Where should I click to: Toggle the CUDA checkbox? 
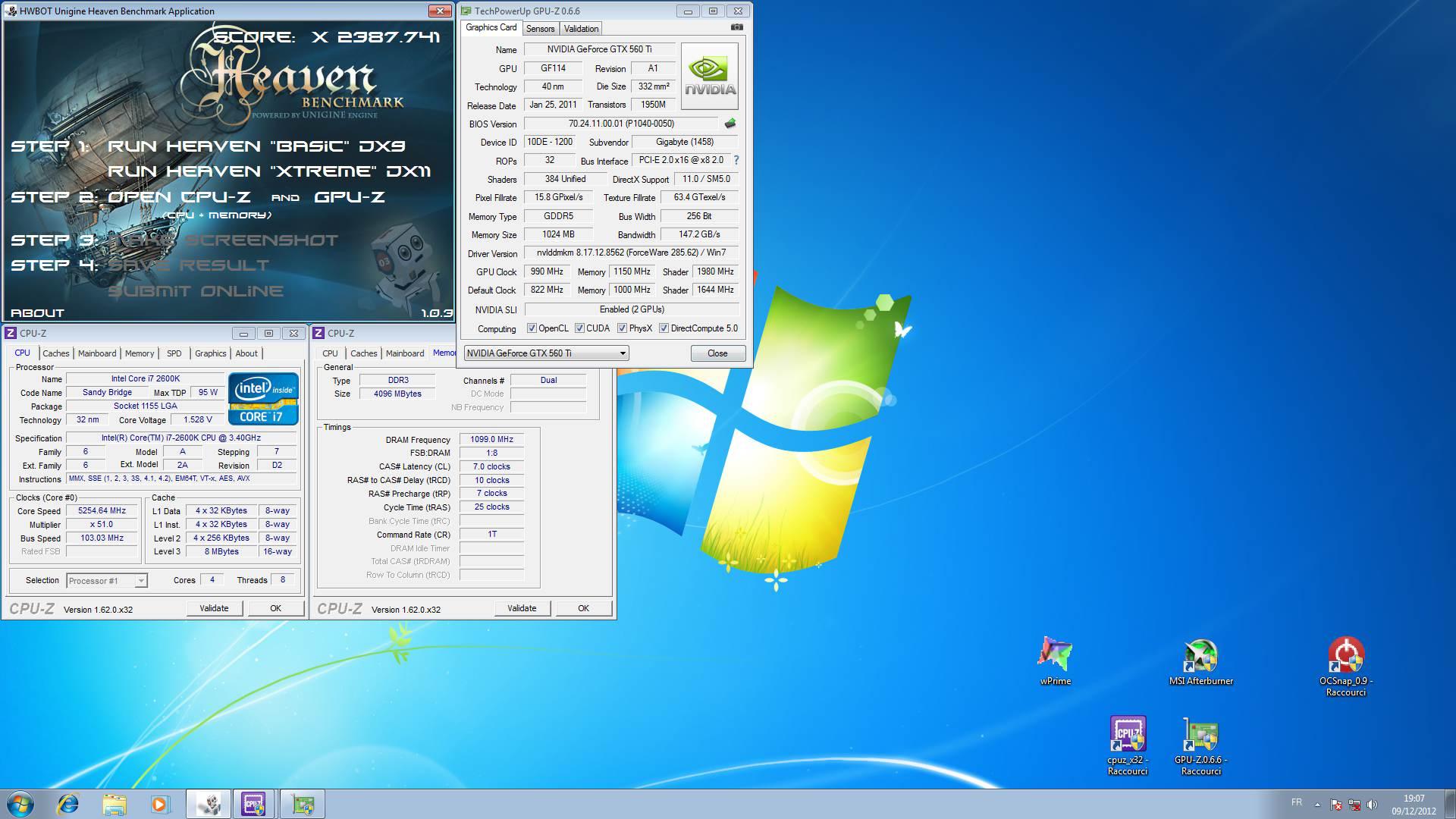pyautogui.click(x=579, y=328)
